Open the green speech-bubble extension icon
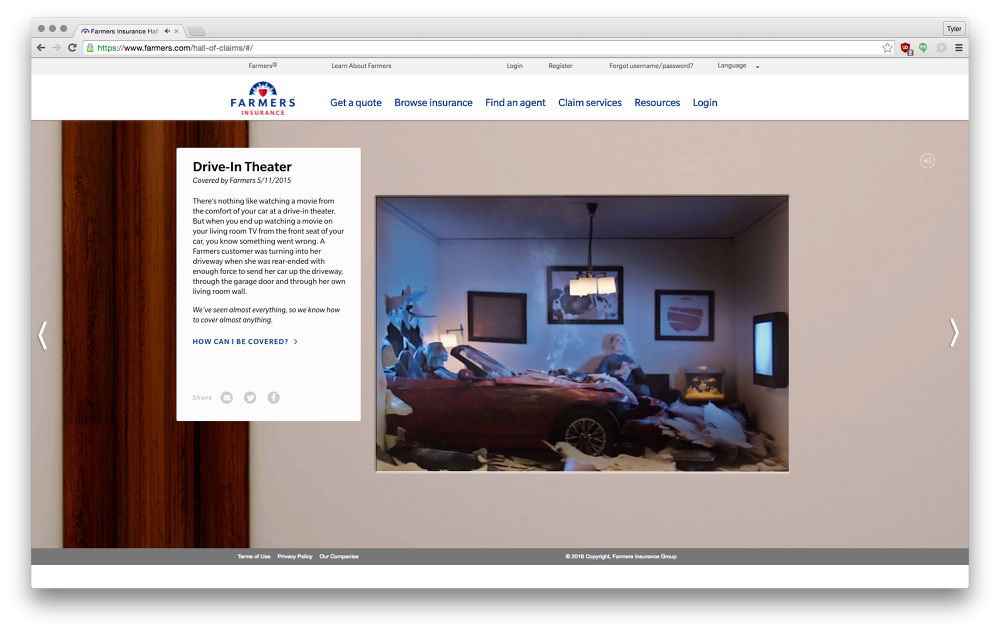The image size is (1000, 633). click(x=922, y=46)
